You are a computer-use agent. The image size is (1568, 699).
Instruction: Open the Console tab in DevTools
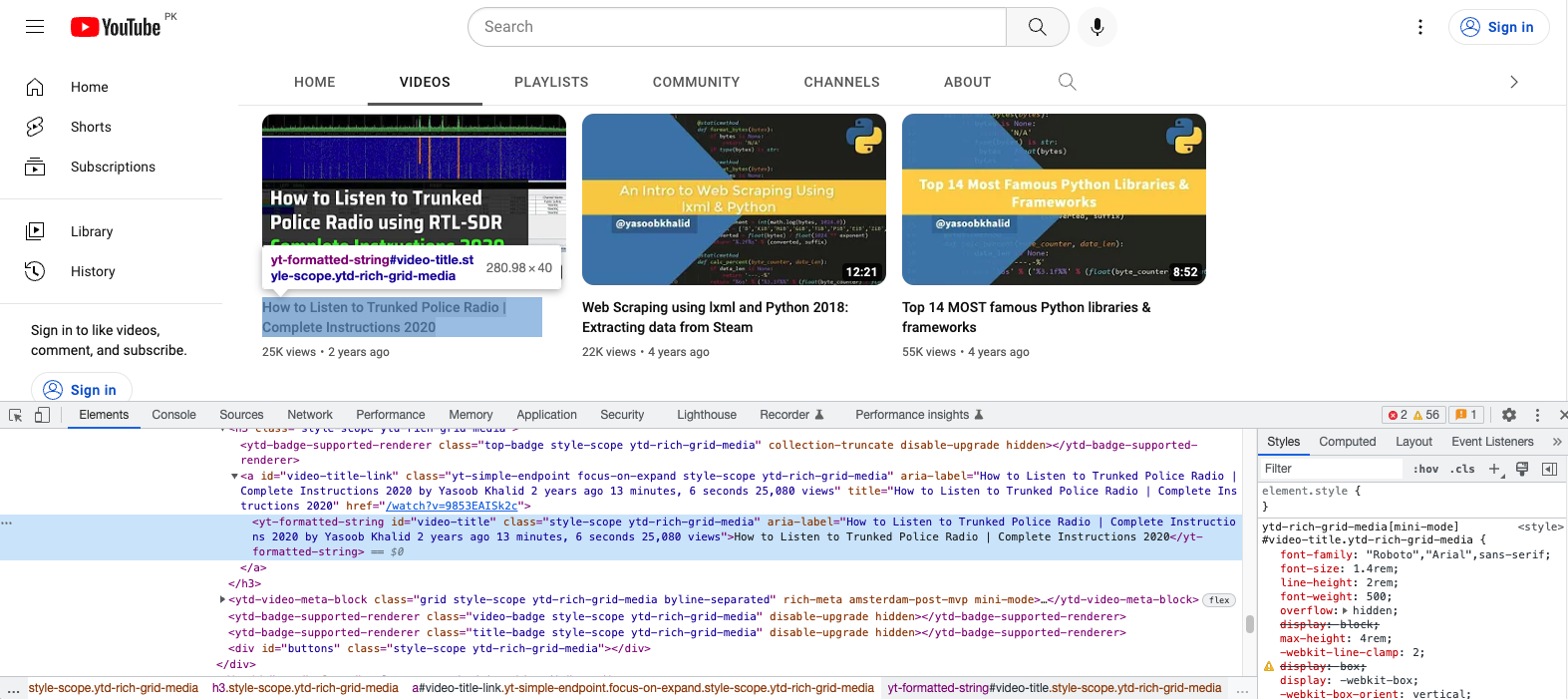point(173,415)
